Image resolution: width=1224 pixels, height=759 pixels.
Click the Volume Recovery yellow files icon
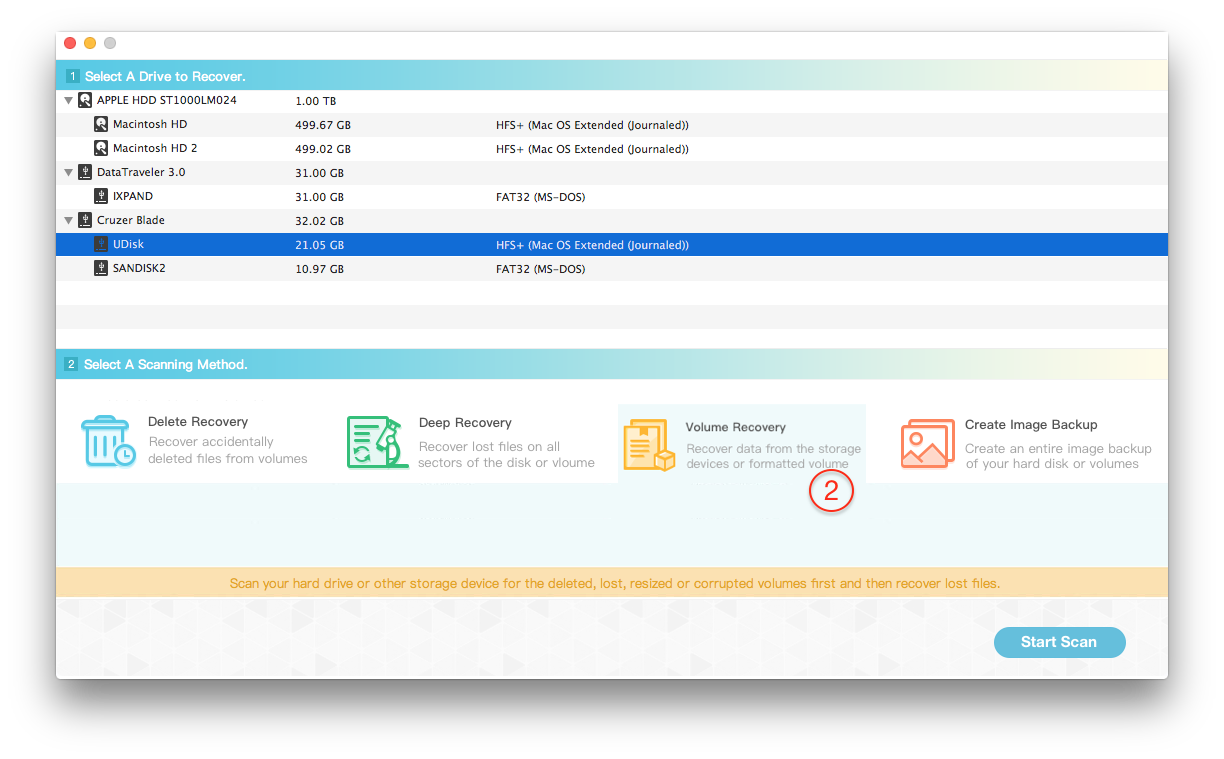click(x=648, y=445)
